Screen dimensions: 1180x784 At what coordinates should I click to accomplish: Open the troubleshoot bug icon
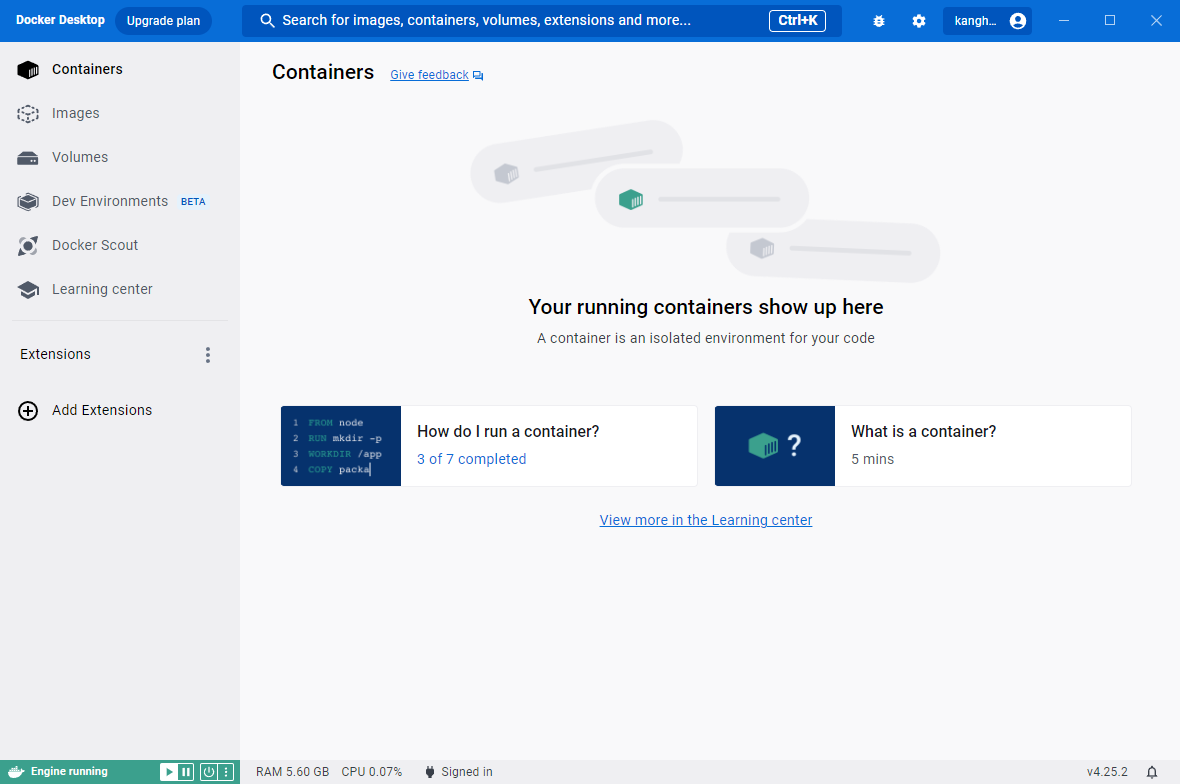(879, 21)
